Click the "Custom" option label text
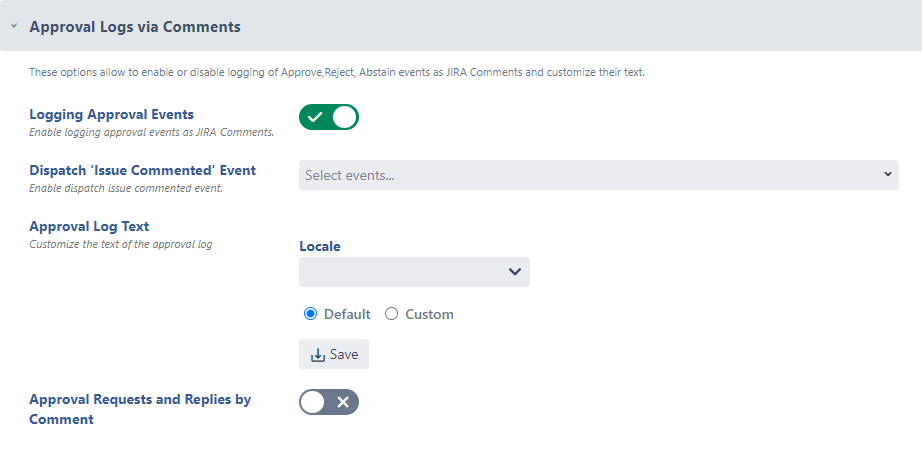The height and width of the screenshot is (454, 922). point(429,314)
